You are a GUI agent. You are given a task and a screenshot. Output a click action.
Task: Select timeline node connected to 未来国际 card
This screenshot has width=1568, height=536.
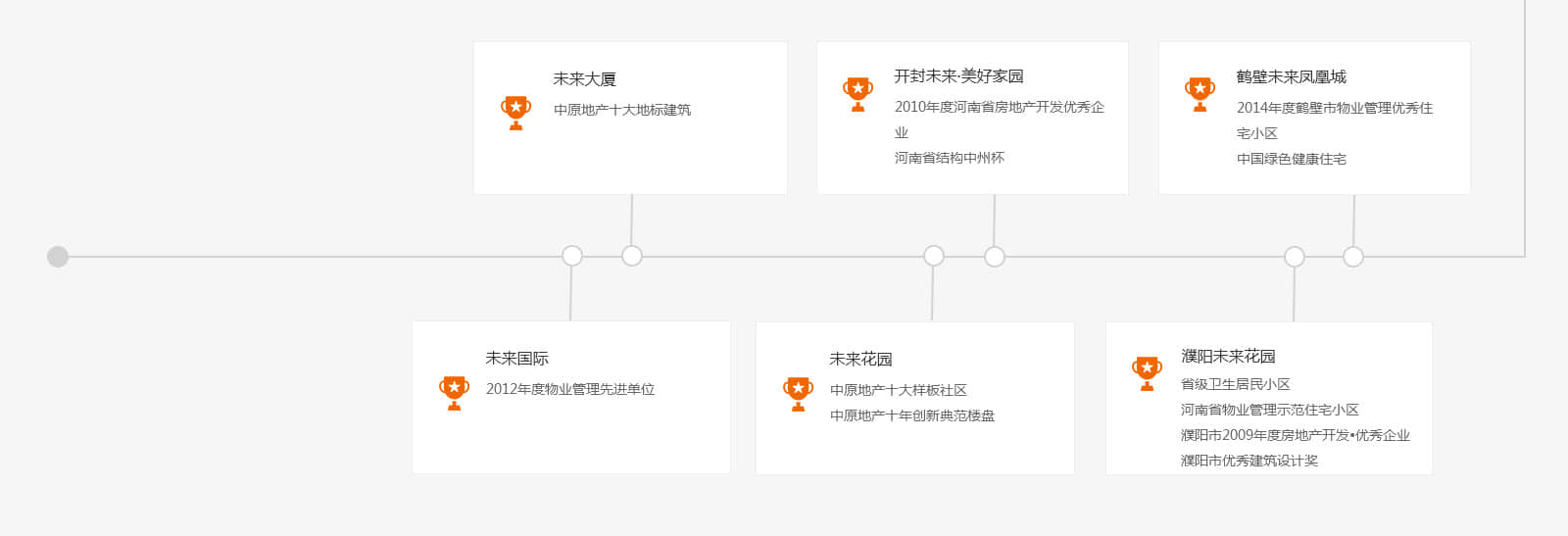coord(572,256)
